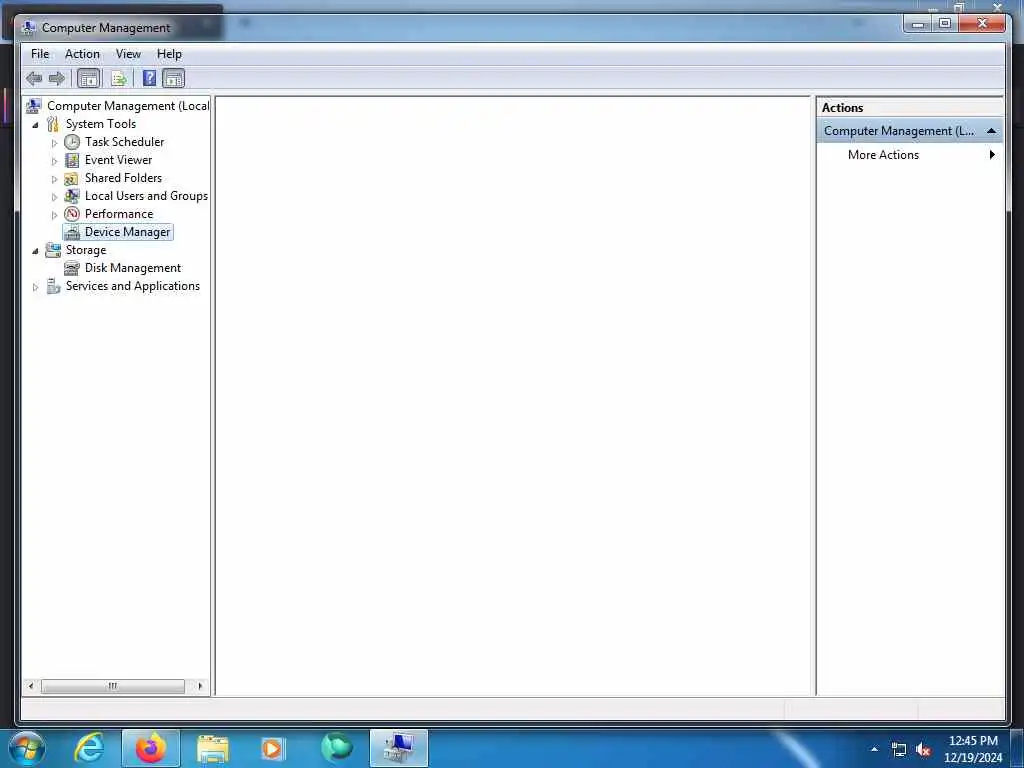Toggle the Show/Hide Action Pane toolbar icon

pyautogui.click(x=174, y=79)
